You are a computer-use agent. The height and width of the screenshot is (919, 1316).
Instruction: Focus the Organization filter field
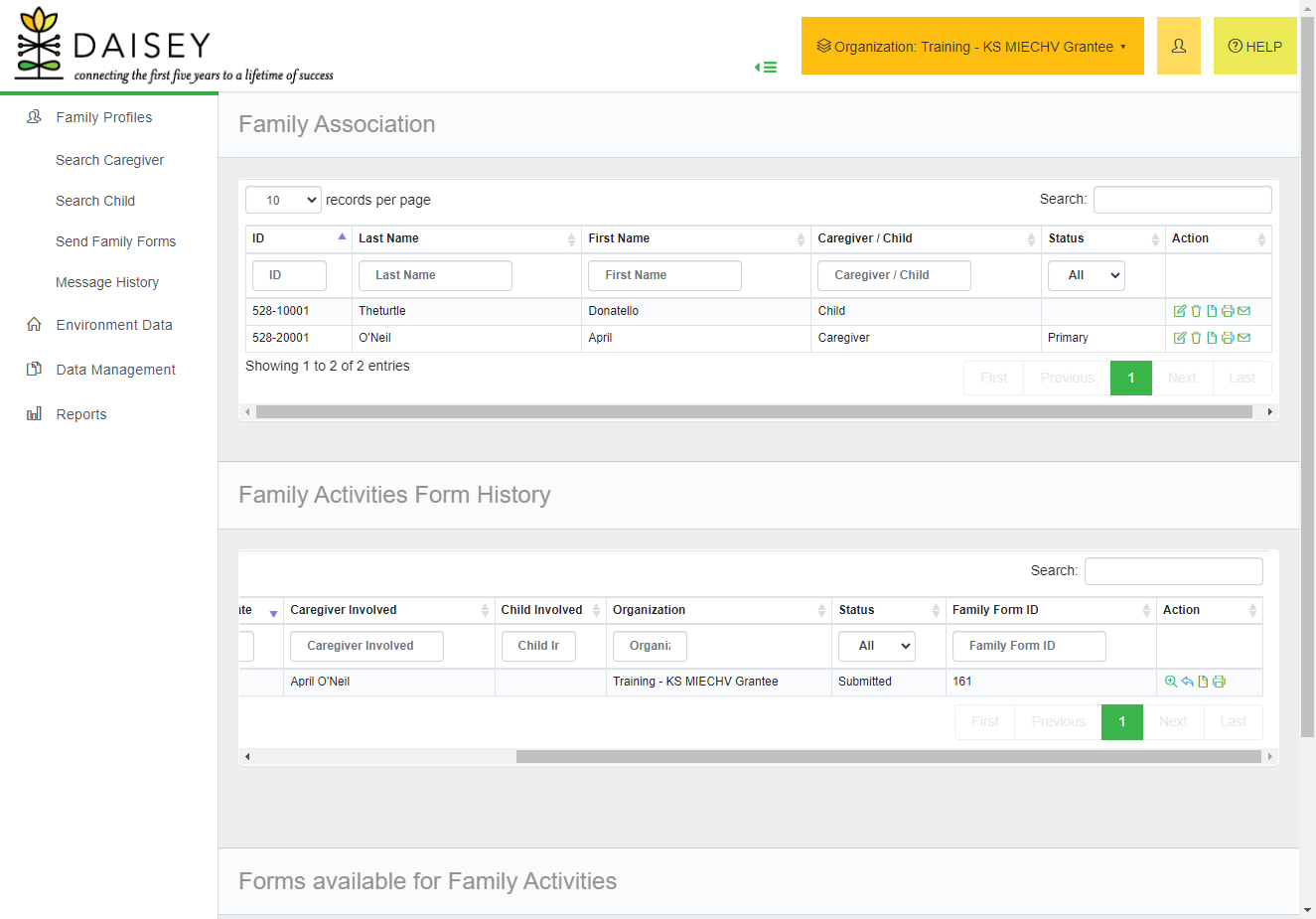click(x=650, y=646)
